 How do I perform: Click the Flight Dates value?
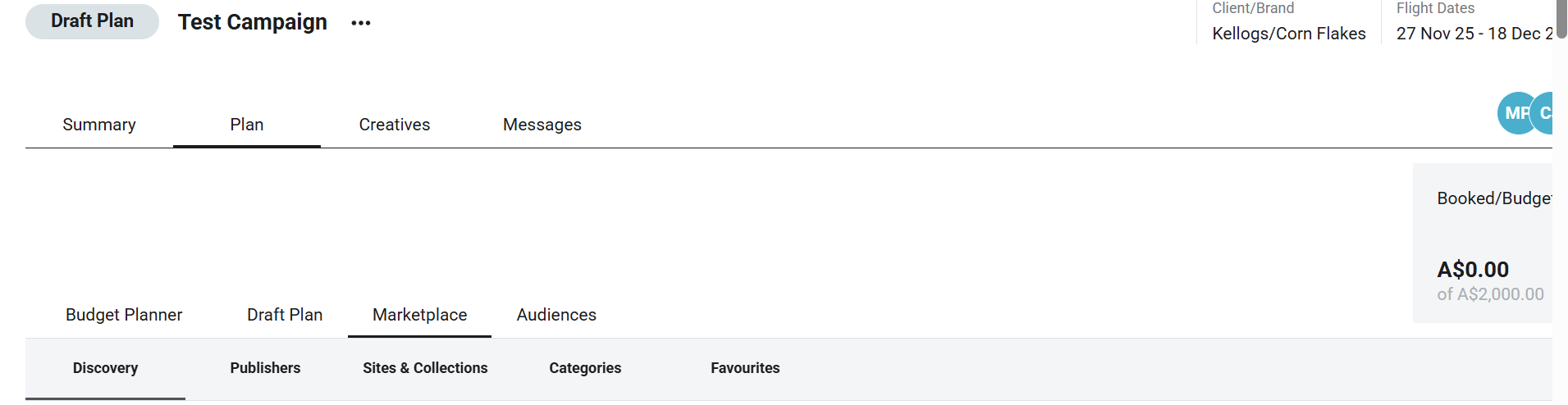pyautogui.click(x=1474, y=34)
